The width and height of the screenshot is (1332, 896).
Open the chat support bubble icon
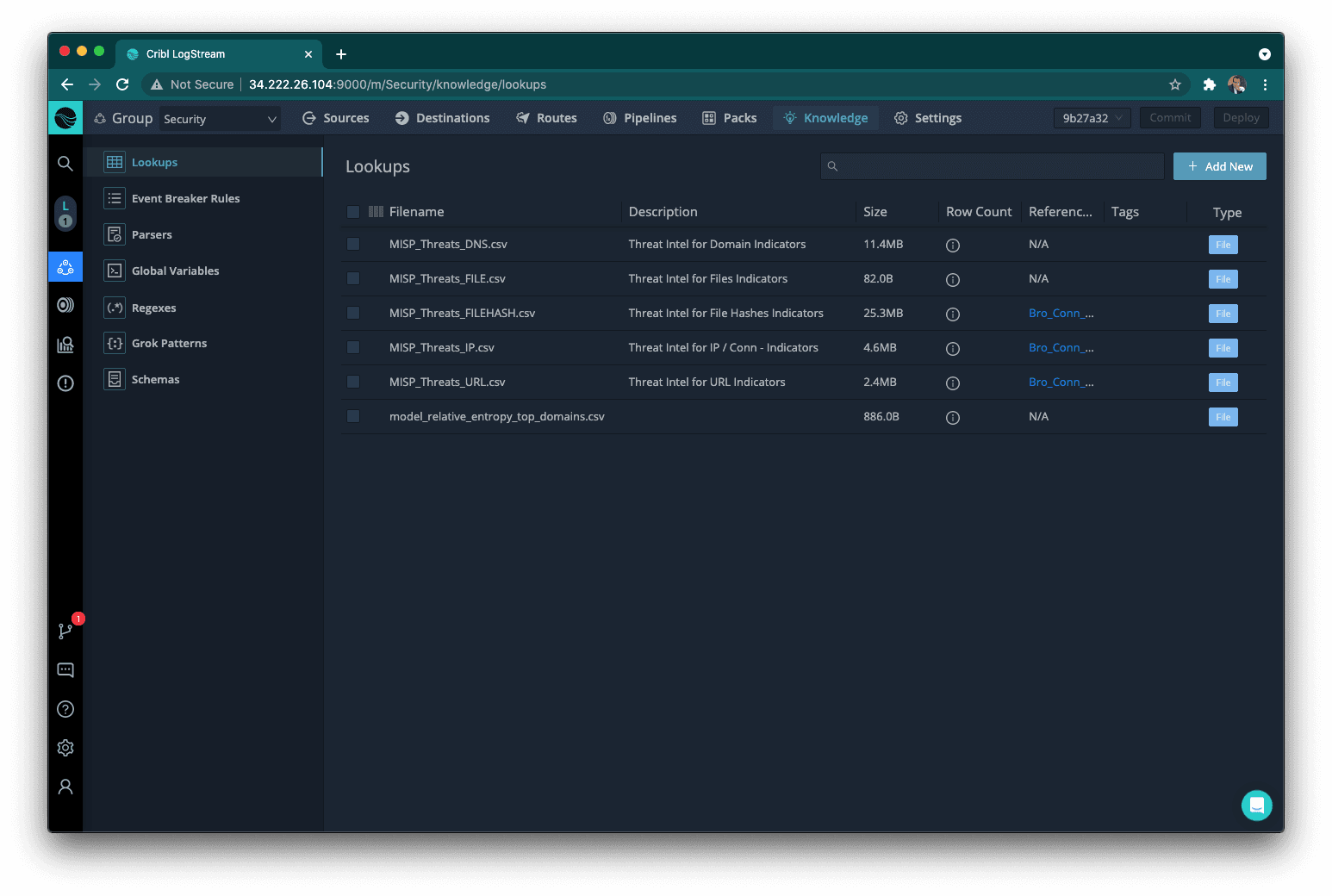click(1256, 806)
